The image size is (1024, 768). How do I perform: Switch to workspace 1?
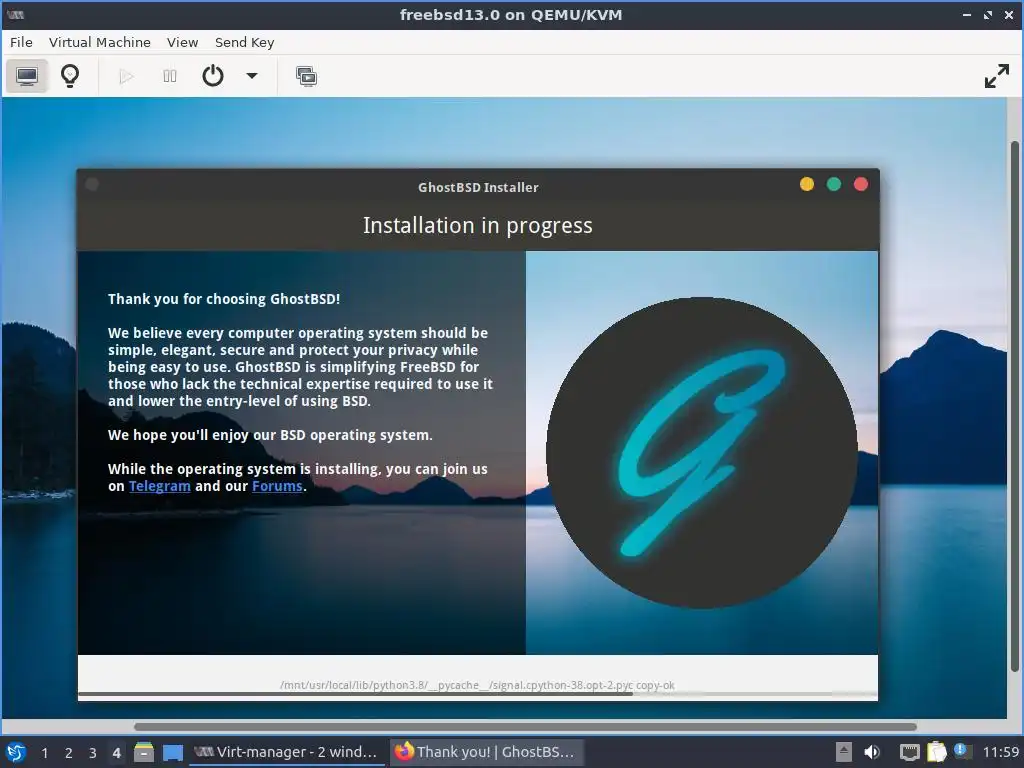click(44, 753)
